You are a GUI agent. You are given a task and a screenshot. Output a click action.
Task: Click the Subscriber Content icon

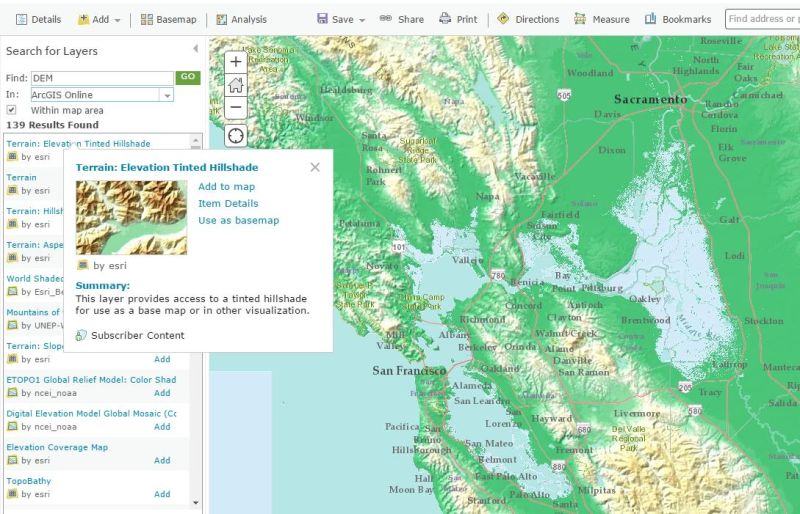81,335
